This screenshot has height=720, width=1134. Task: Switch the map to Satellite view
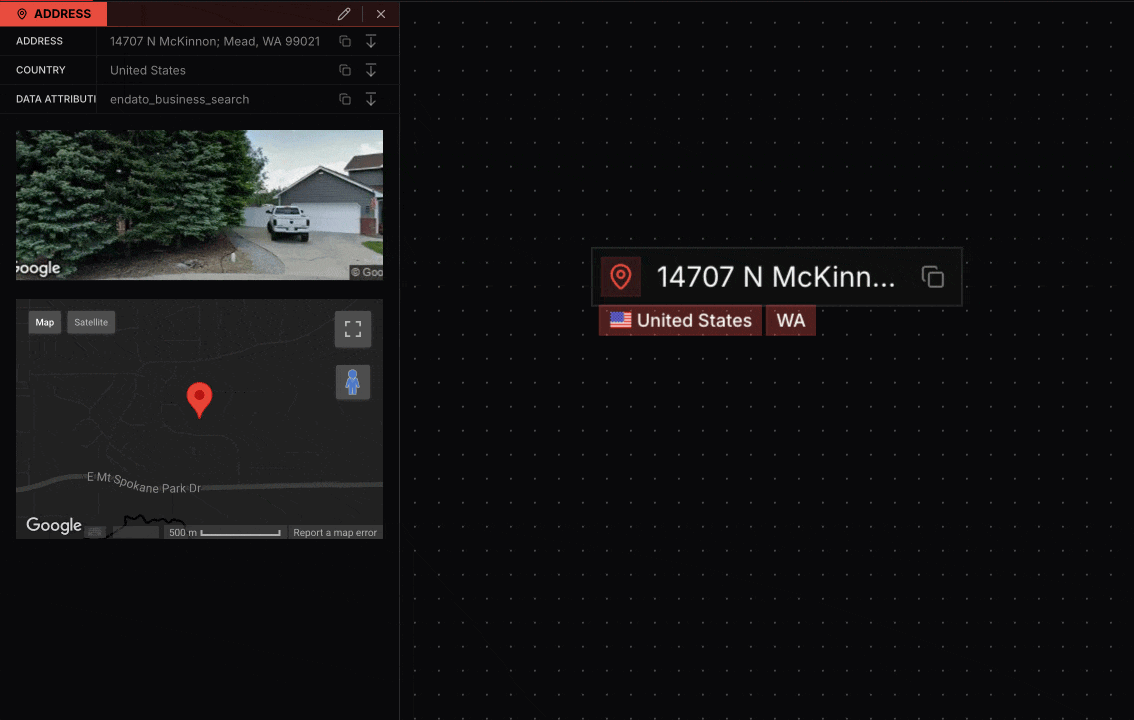[91, 322]
